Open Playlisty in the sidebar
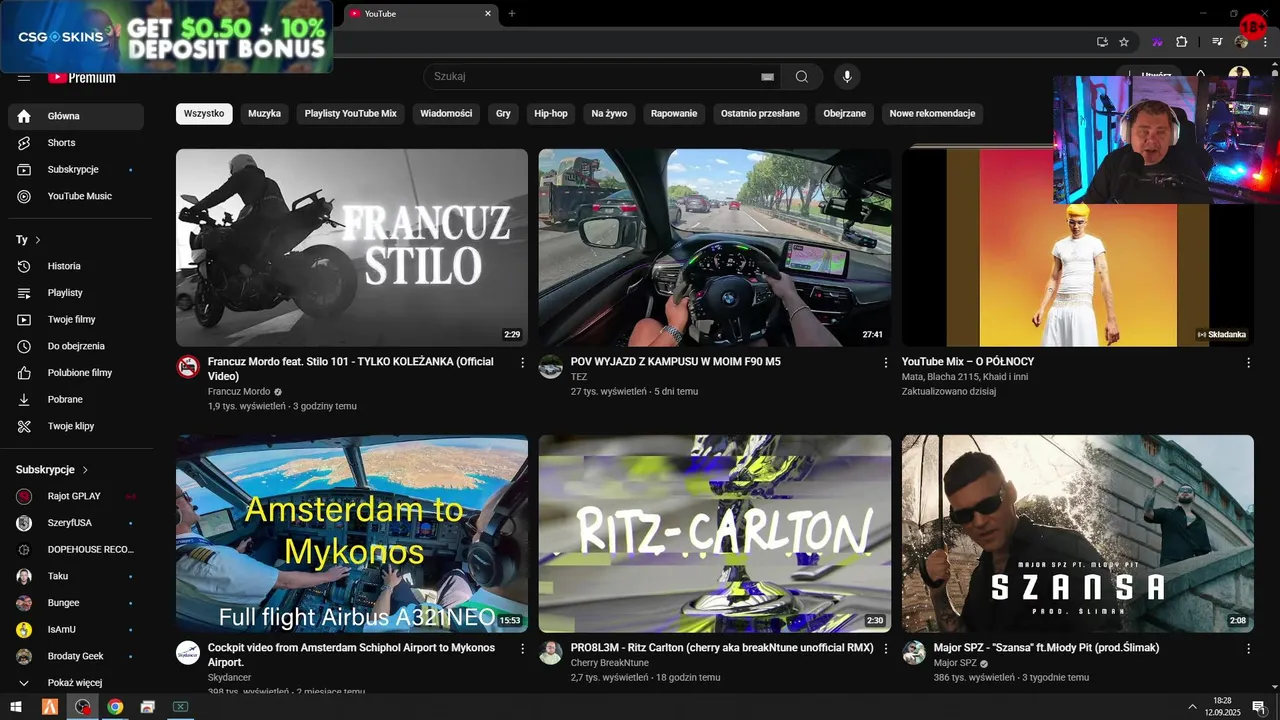 (x=76, y=293)
